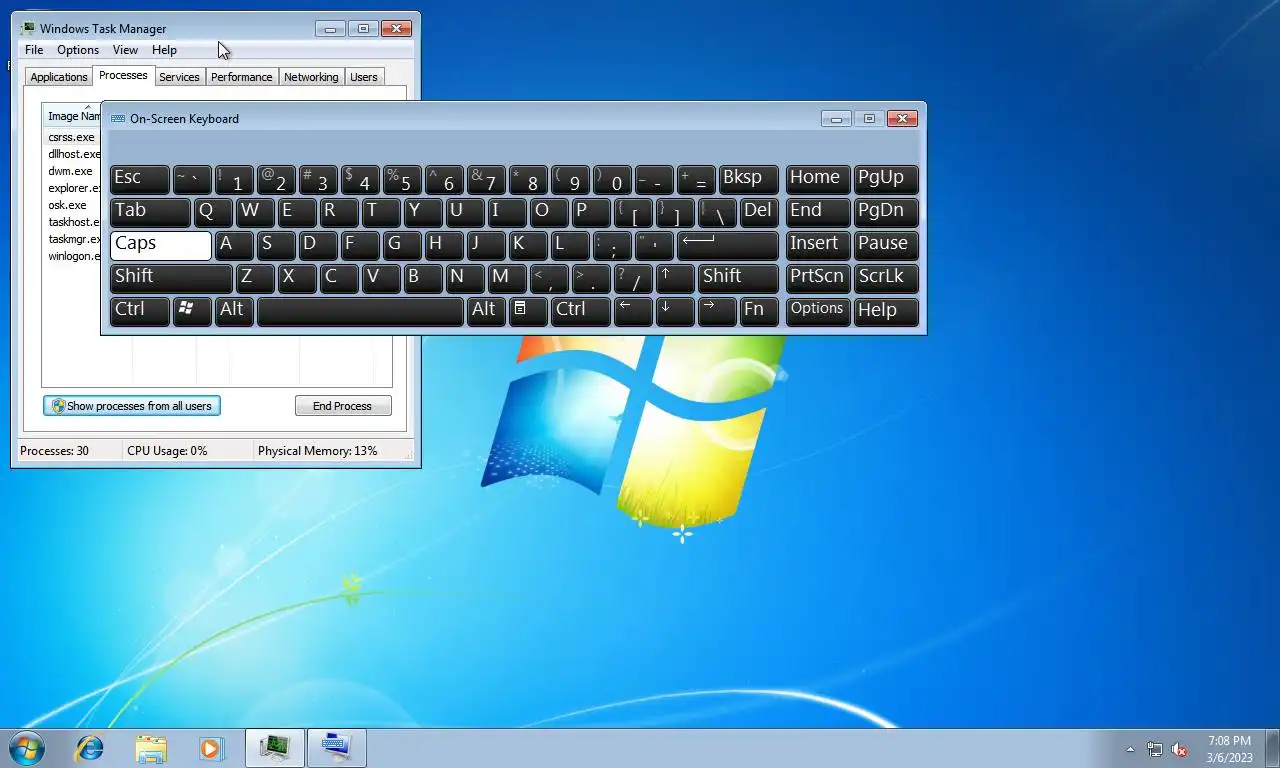This screenshot has width=1280, height=768.
Task: Tap the apostrophe quote key
Action: [x=654, y=244]
